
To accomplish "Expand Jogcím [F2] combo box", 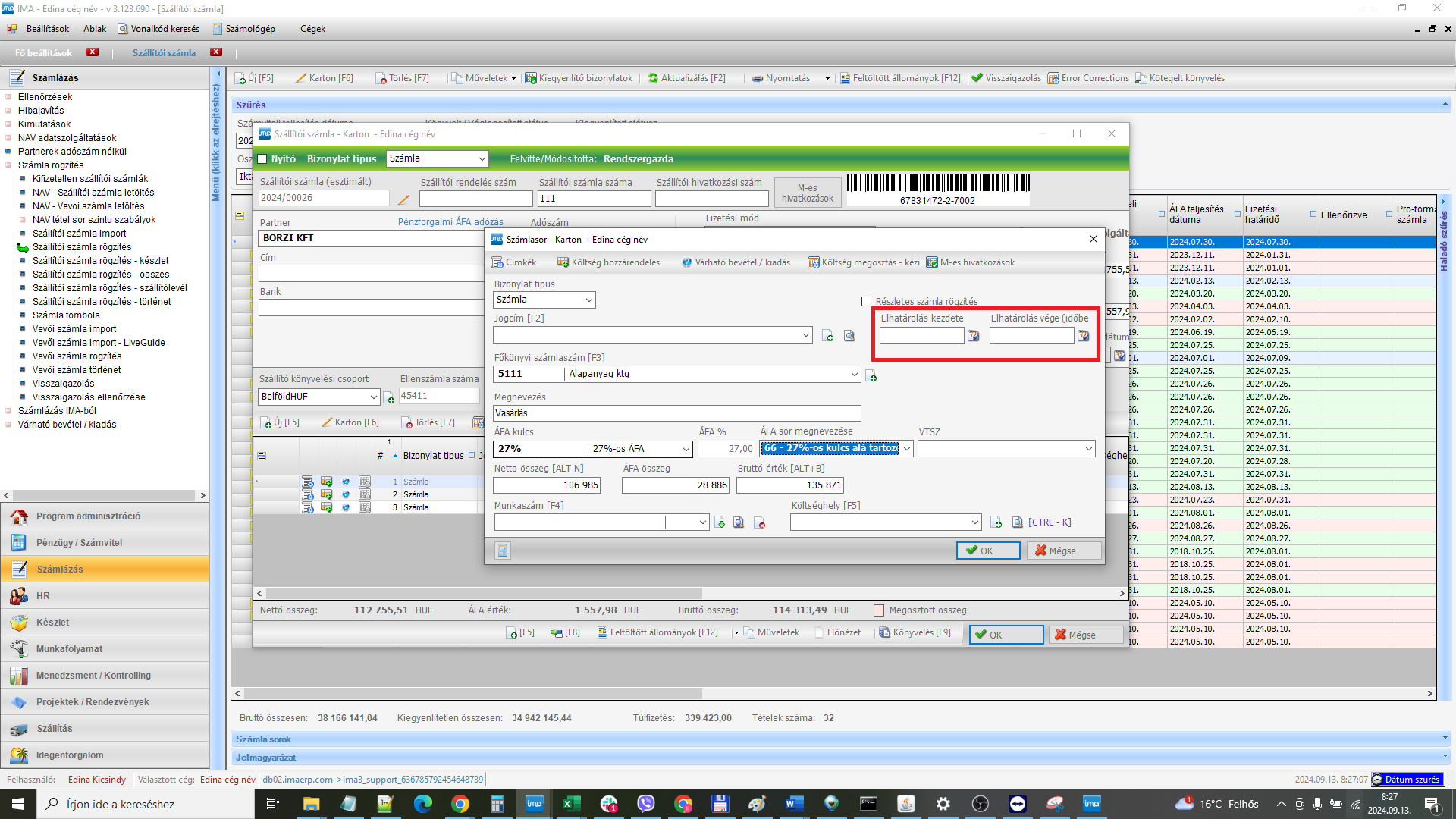I will 805,335.
